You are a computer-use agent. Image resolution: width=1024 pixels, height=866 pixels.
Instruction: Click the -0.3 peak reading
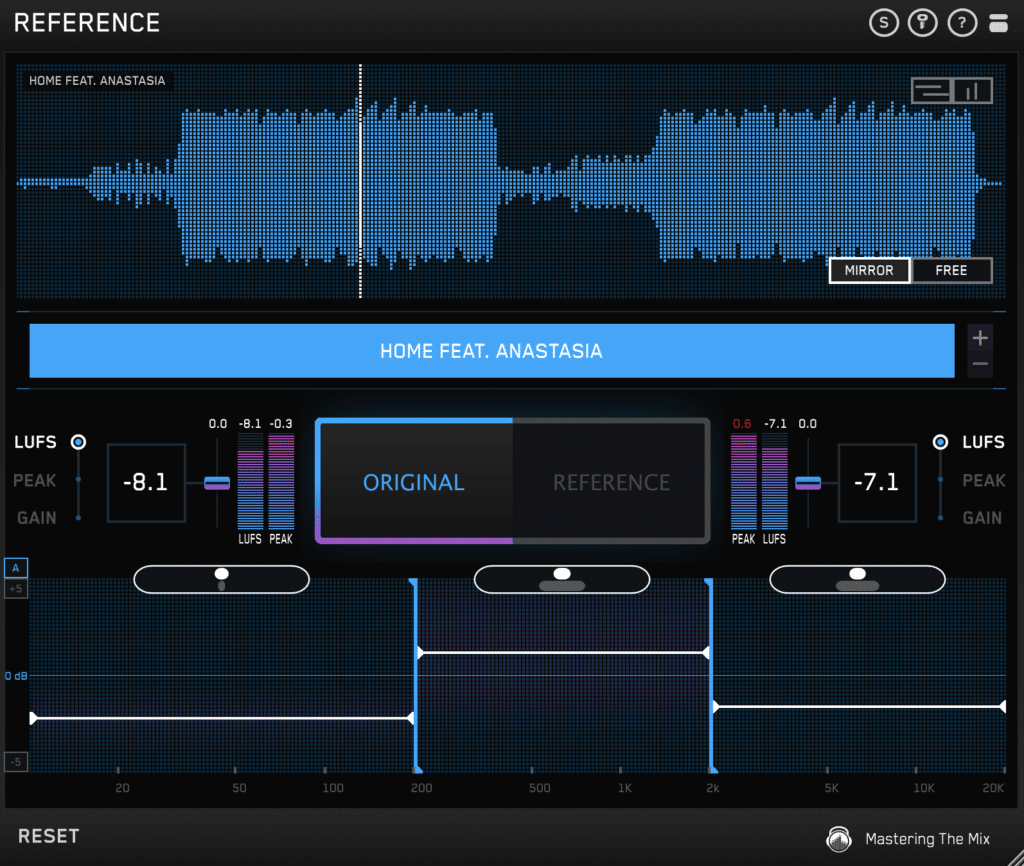coord(281,423)
